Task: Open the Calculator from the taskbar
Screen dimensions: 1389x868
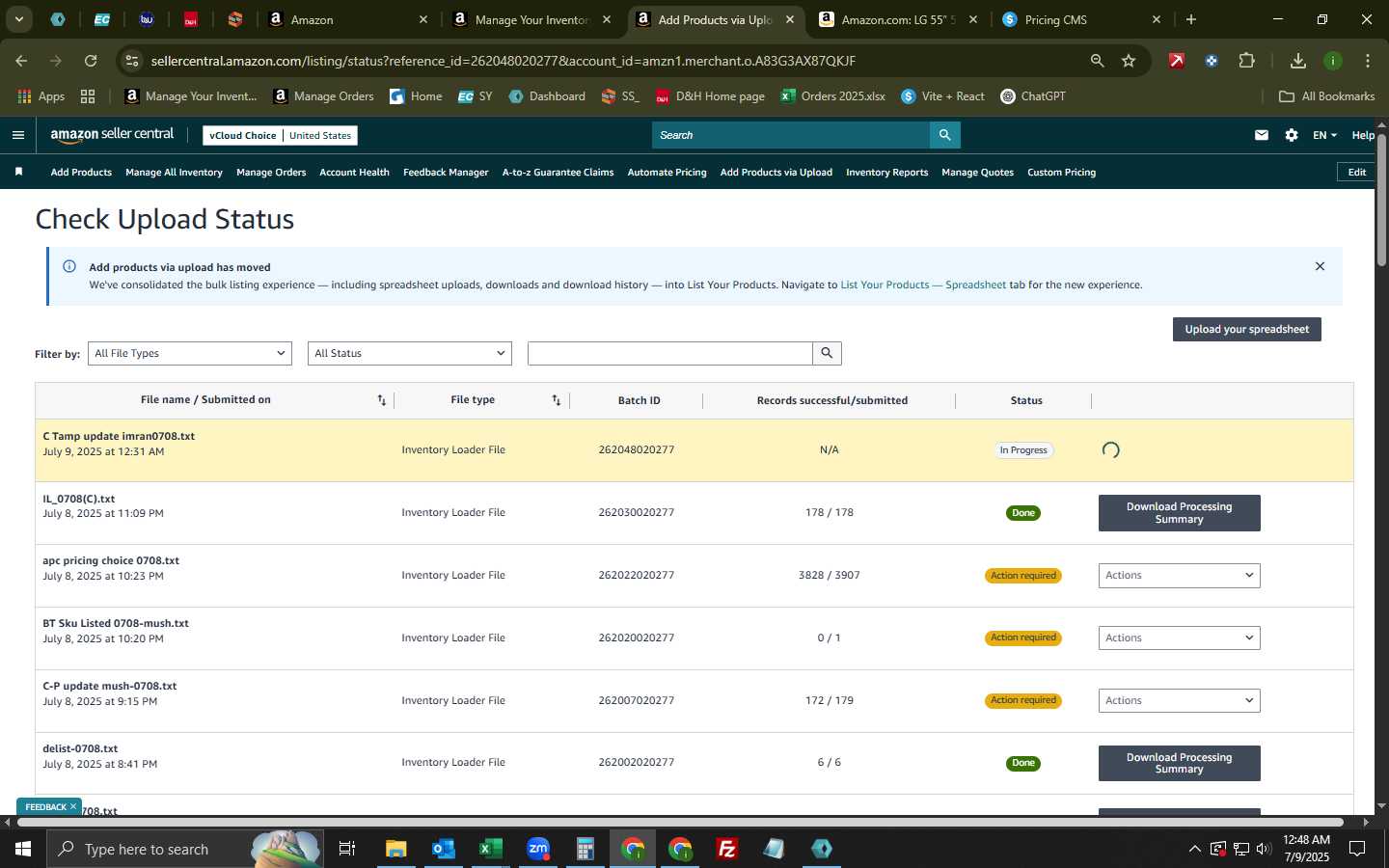Action: click(585, 849)
